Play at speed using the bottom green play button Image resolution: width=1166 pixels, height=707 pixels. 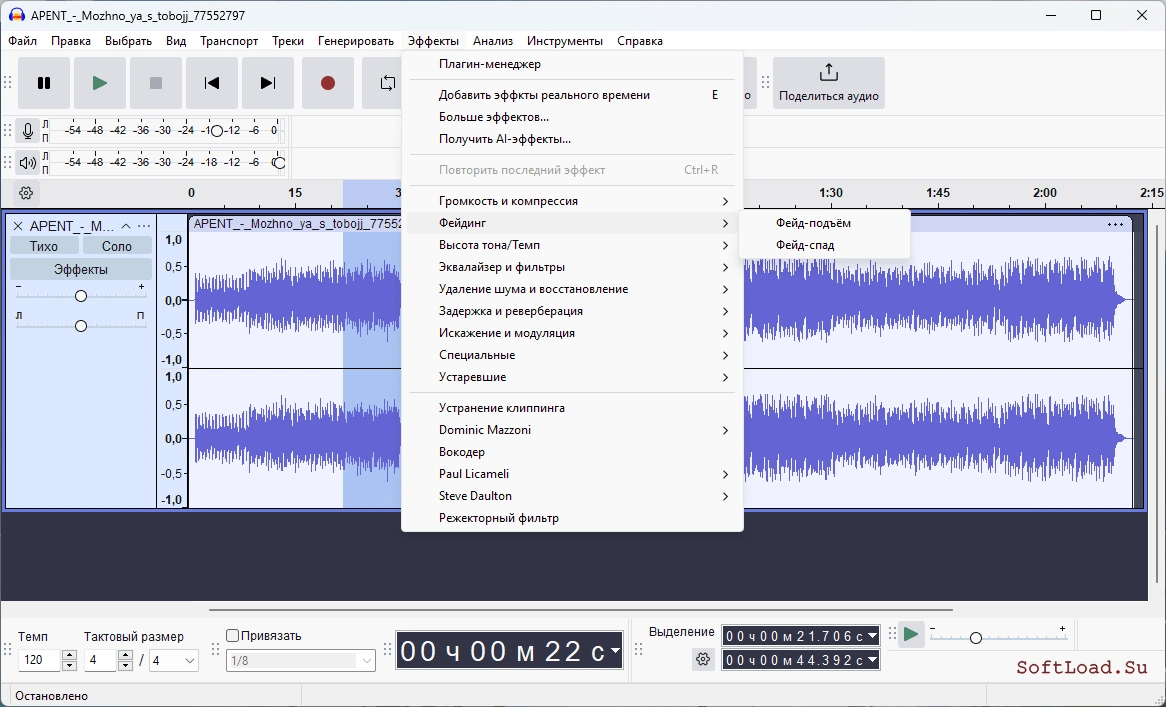tap(911, 635)
